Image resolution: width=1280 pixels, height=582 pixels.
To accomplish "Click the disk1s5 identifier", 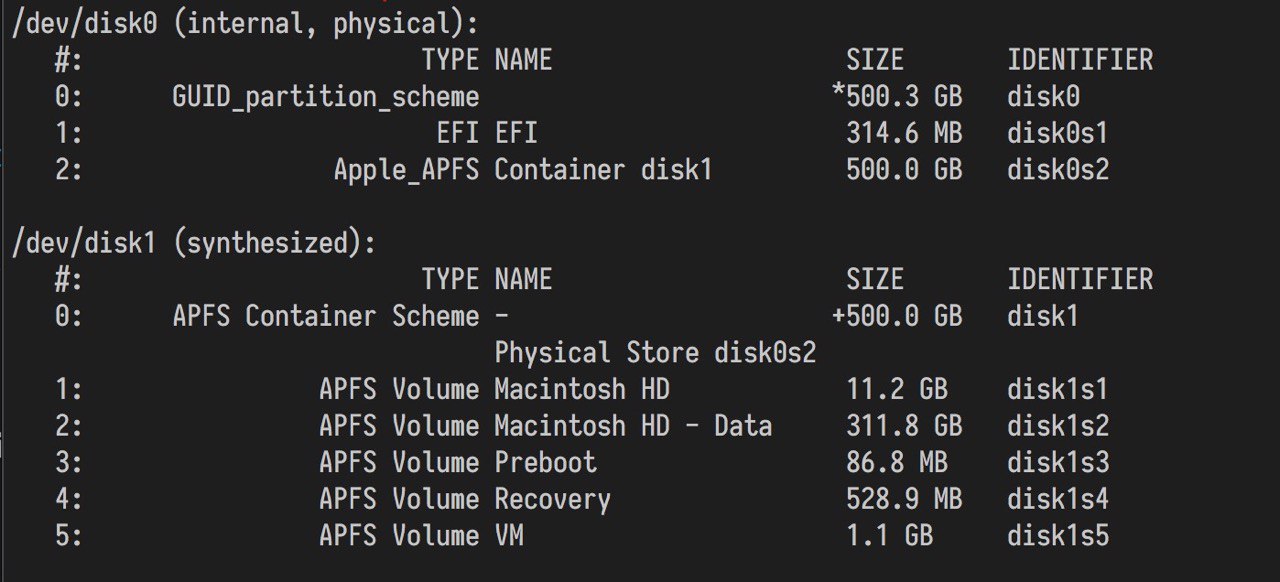I will point(1058,536).
